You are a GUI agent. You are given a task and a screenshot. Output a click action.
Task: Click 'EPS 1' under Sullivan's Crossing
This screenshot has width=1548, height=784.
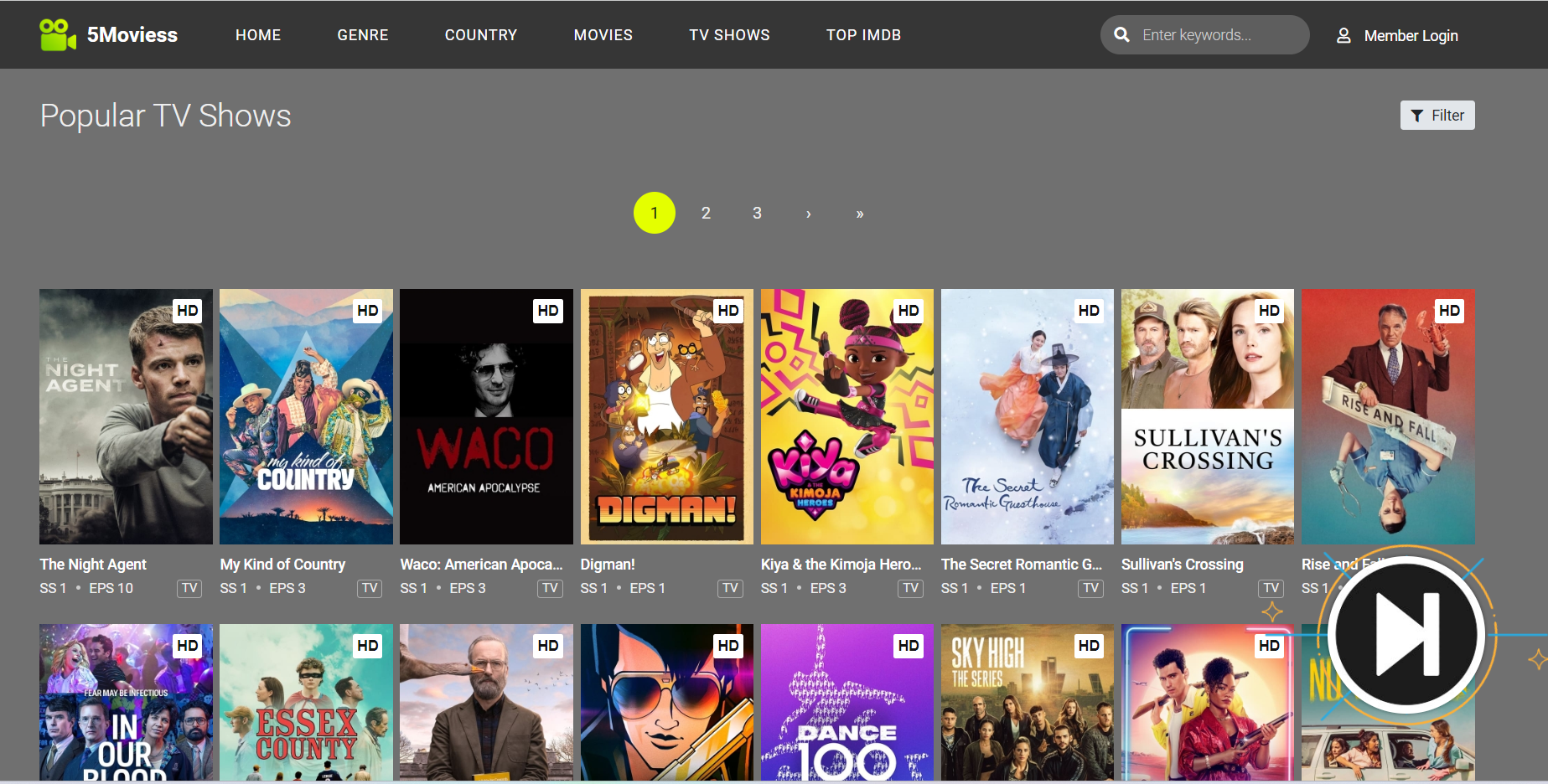pyautogui.click(x=1188, y=588)
